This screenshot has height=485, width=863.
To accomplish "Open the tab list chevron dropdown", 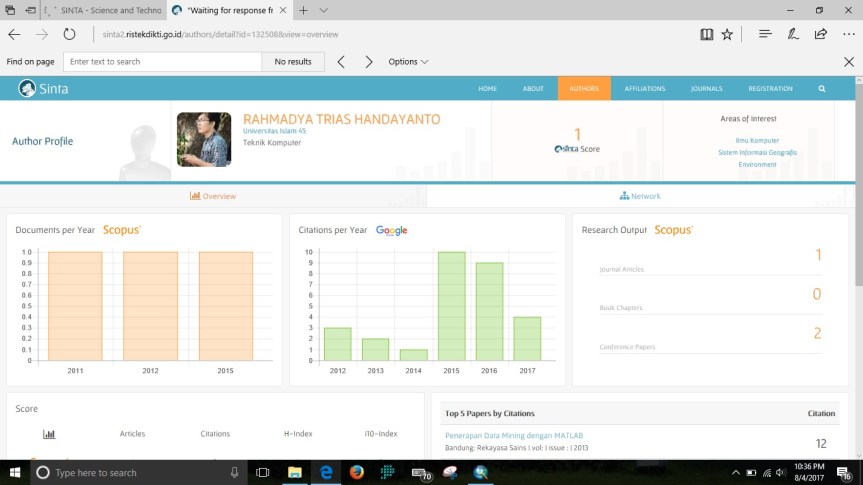I will (x=324, y=10).
